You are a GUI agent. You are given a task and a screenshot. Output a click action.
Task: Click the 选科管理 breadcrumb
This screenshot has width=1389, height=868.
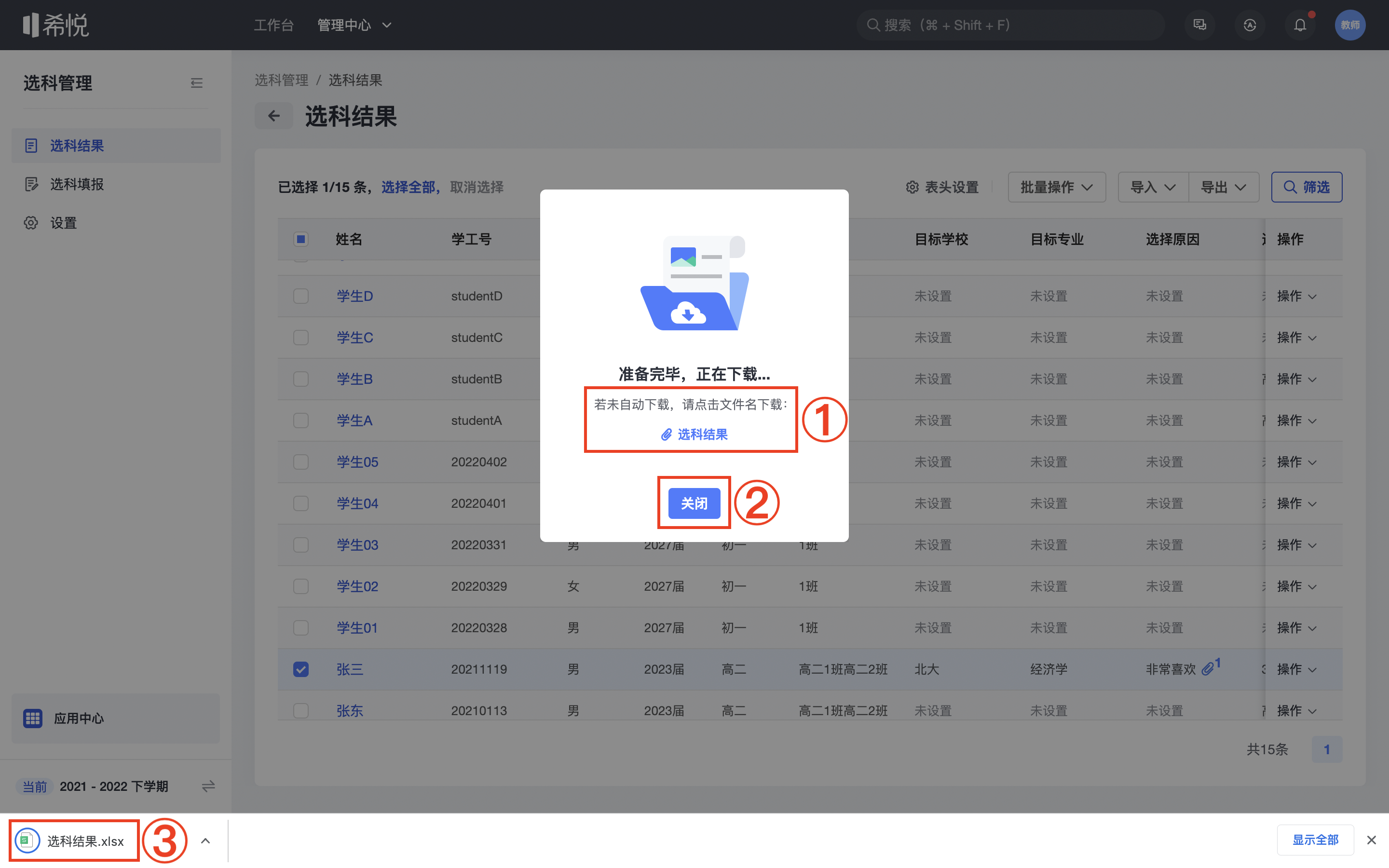pos(282,81)
